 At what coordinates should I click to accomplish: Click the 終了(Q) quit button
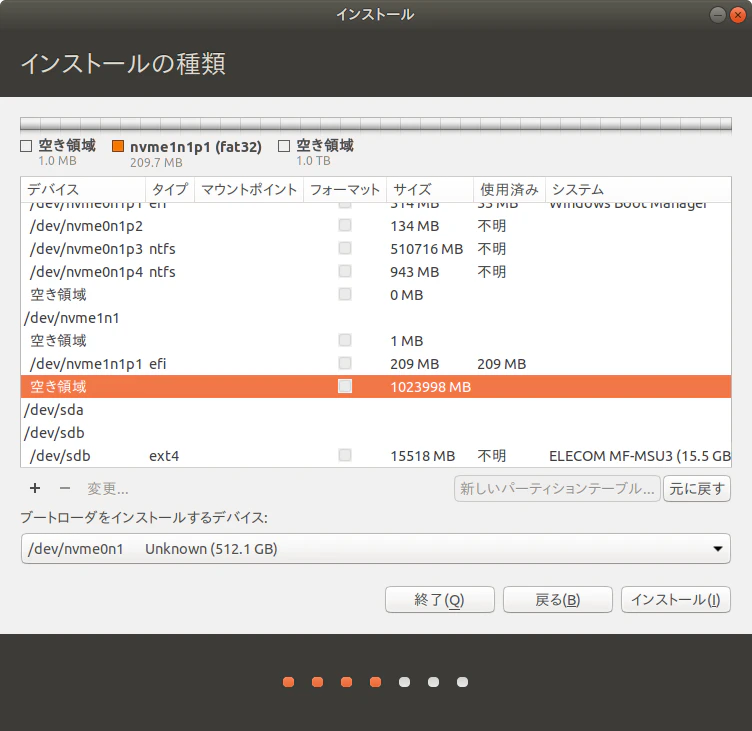[x=439, y=600]
